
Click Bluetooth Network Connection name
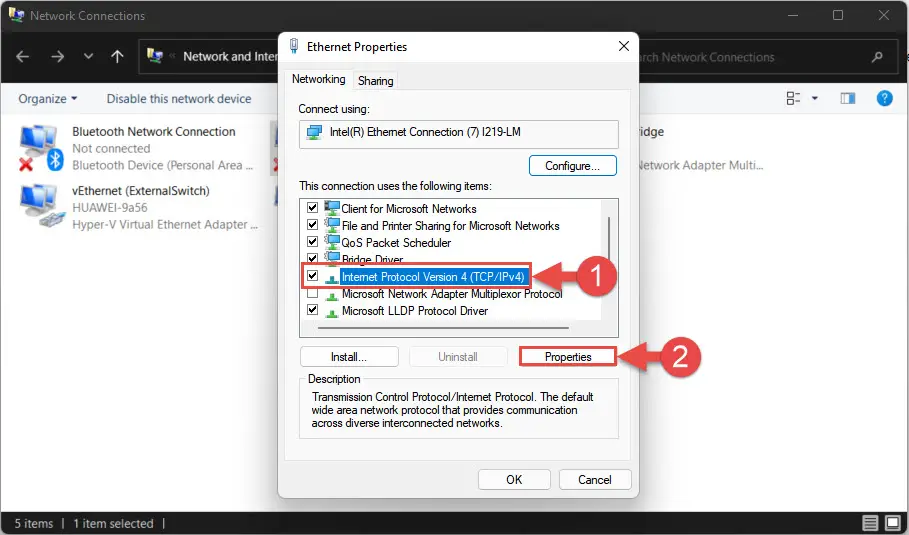click(x=154, y=132)
